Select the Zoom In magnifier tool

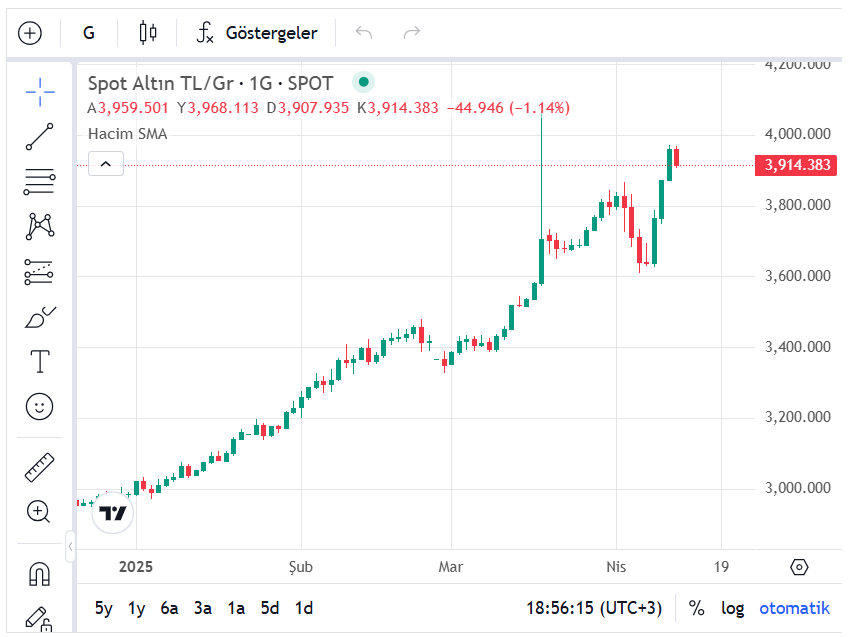(39, 512)
